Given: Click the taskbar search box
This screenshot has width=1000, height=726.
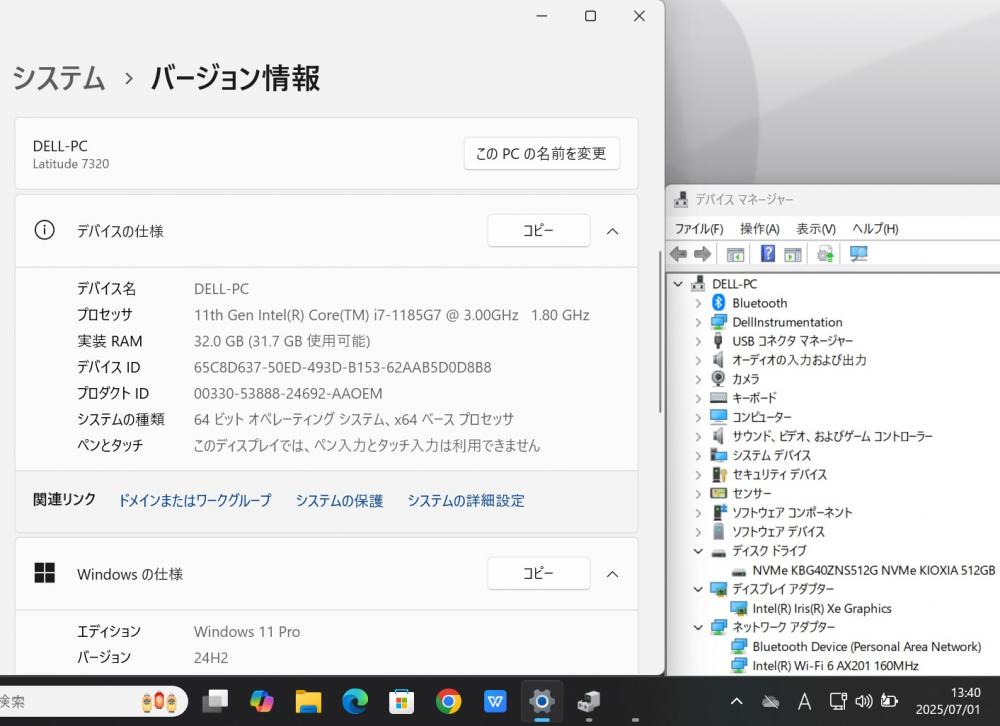Looking at the screenshot, I should click(92, 702).
